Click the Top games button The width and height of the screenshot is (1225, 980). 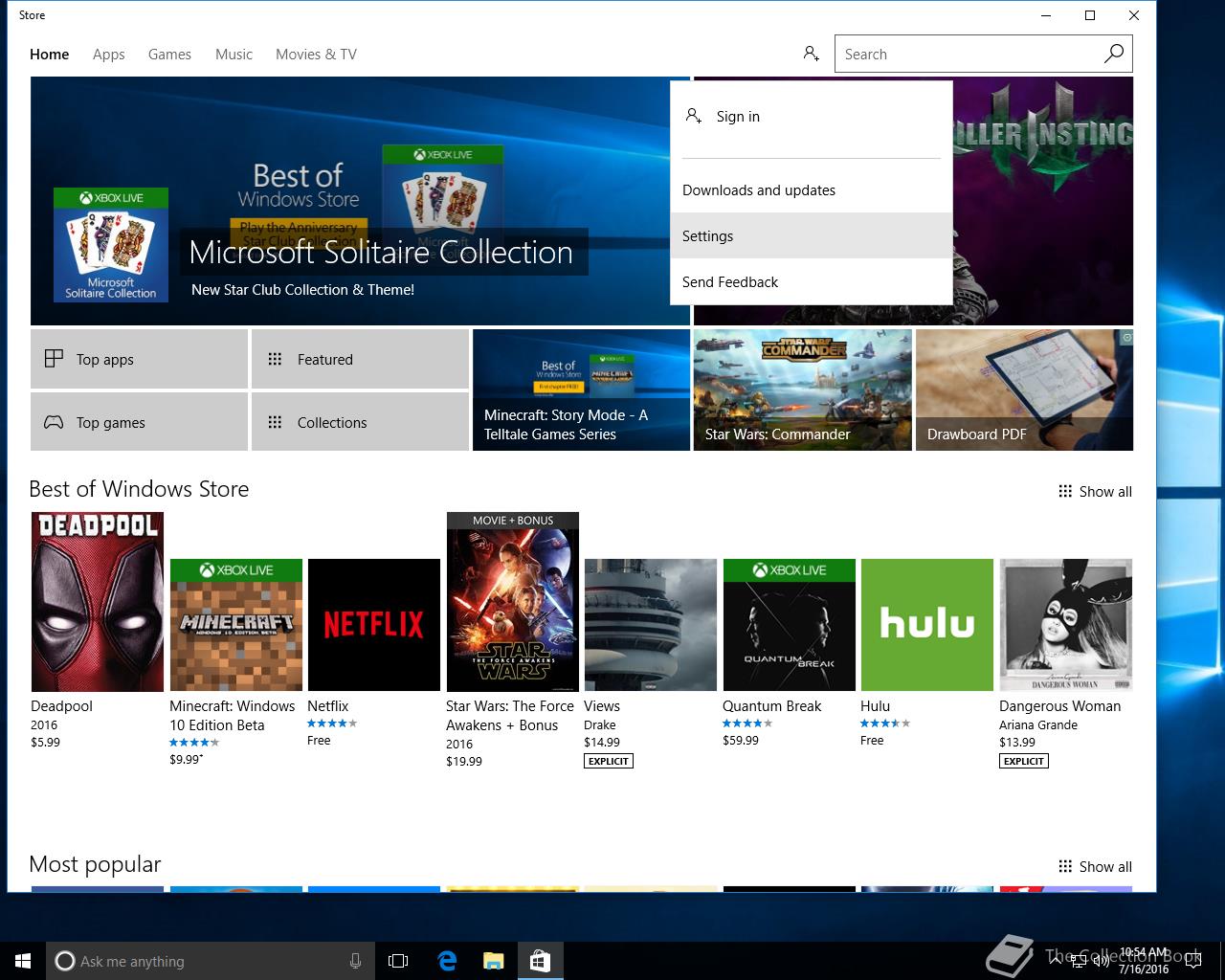coord(139,421)
